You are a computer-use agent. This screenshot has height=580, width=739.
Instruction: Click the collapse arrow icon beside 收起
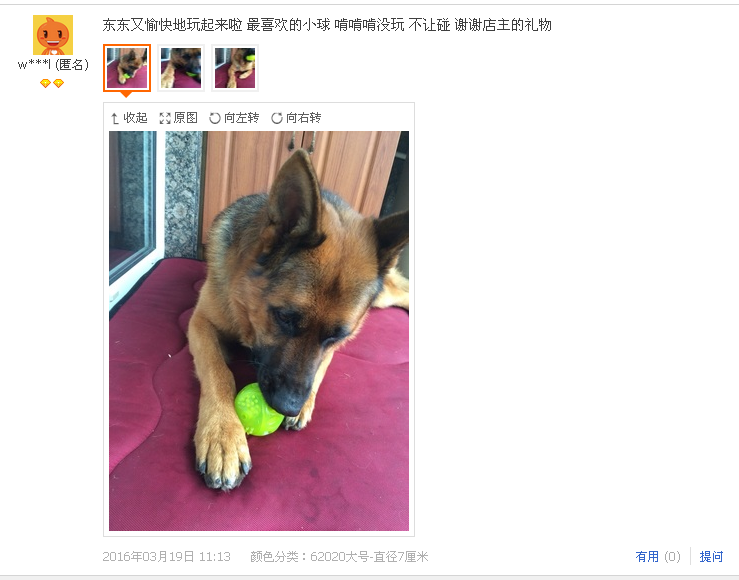pos(115,118)
